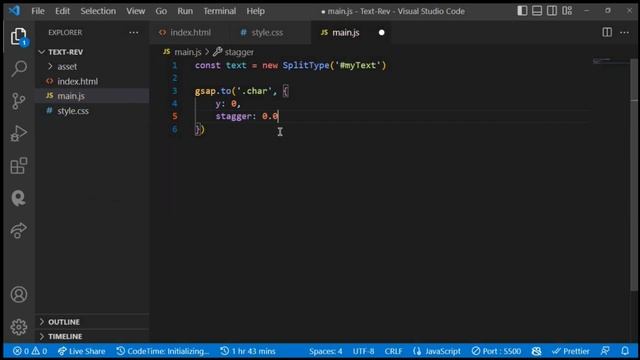Click the '.char' string in code
640x360 pixels.
(x=254, y=91)
